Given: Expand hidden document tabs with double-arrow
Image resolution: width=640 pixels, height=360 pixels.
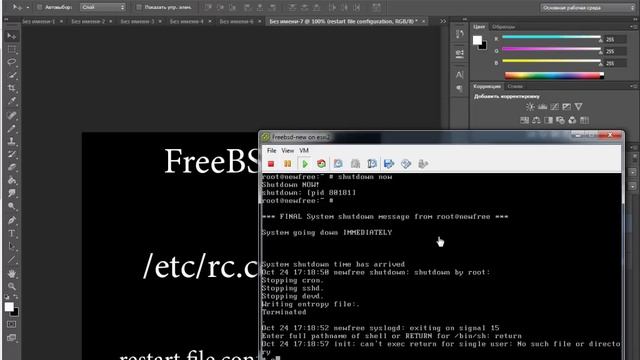Looking at the screenshot, I should (x=443, y=21).
